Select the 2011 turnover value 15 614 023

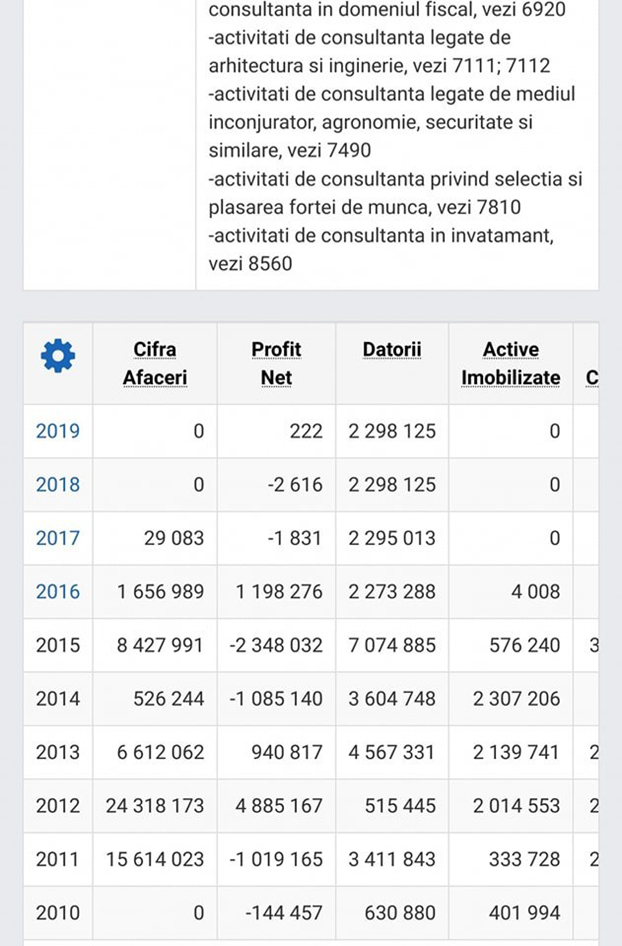154,859
